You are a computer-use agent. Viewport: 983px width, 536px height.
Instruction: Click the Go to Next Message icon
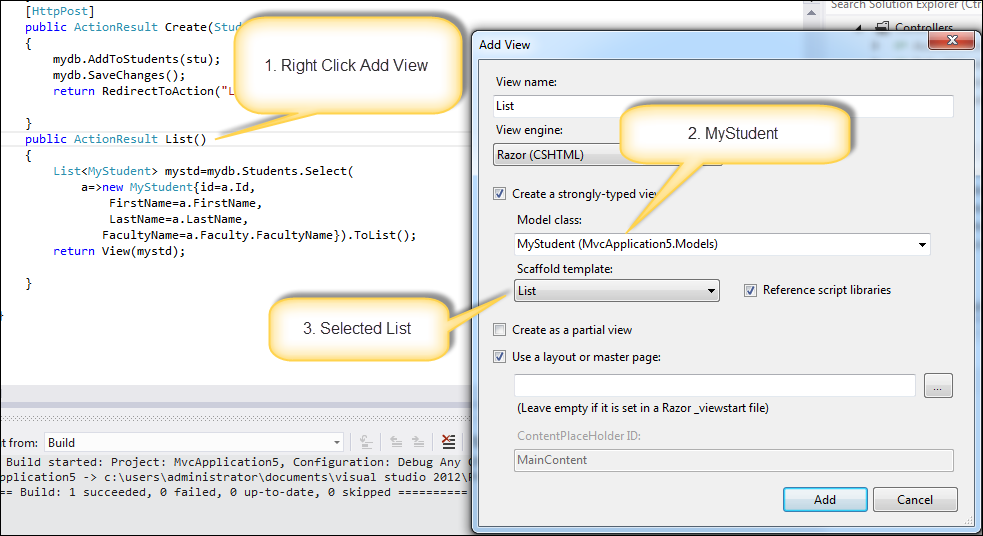pyautogui.click(x=419, y=442)
